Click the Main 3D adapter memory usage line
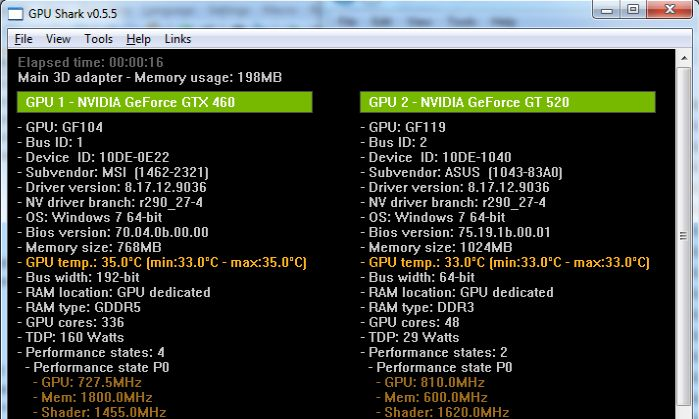 point(150,77)
